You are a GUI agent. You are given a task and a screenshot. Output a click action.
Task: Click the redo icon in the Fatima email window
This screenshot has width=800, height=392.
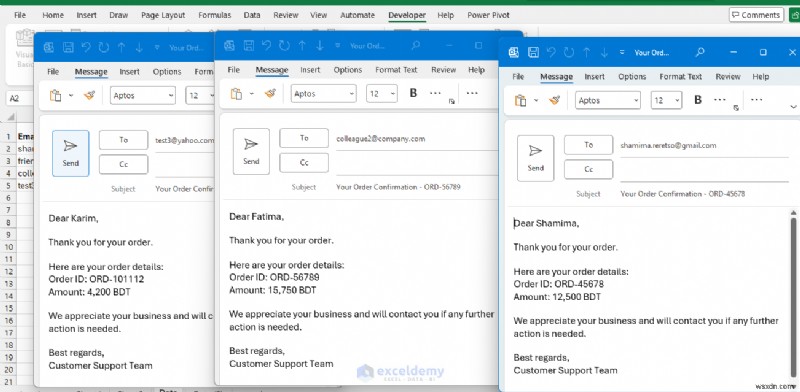pos(284,45)
